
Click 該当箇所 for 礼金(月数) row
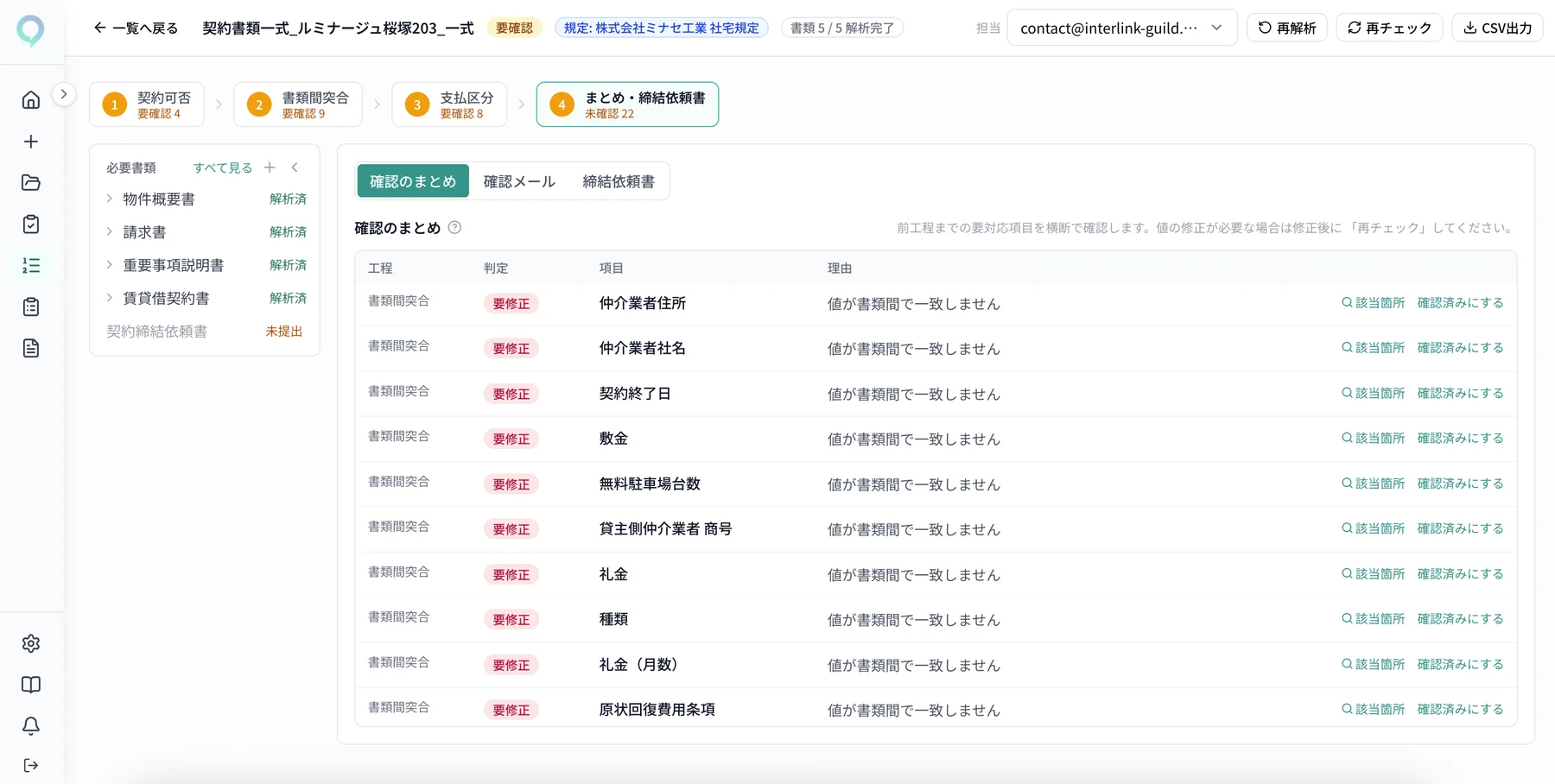pos(1373,665)
